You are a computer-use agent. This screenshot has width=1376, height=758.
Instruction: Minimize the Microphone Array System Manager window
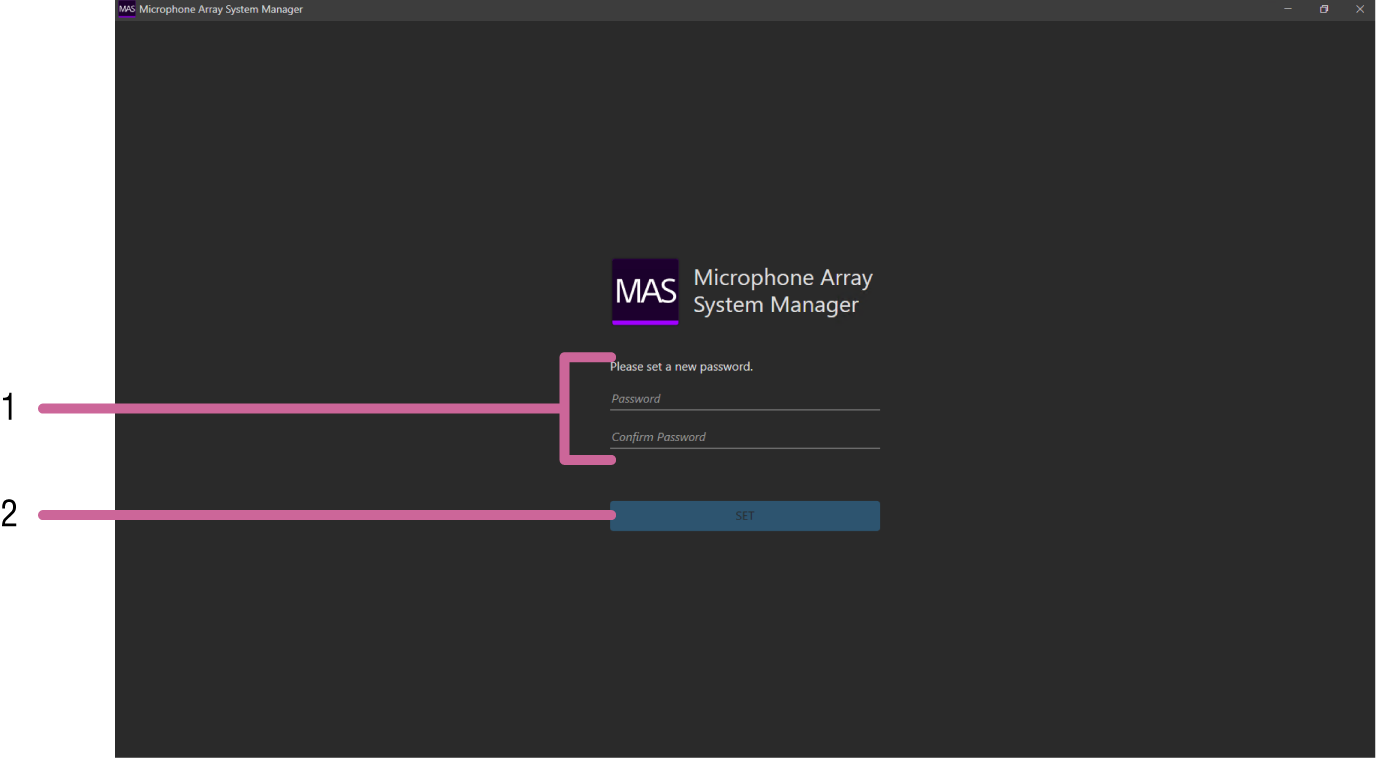tap(1287, 9)
